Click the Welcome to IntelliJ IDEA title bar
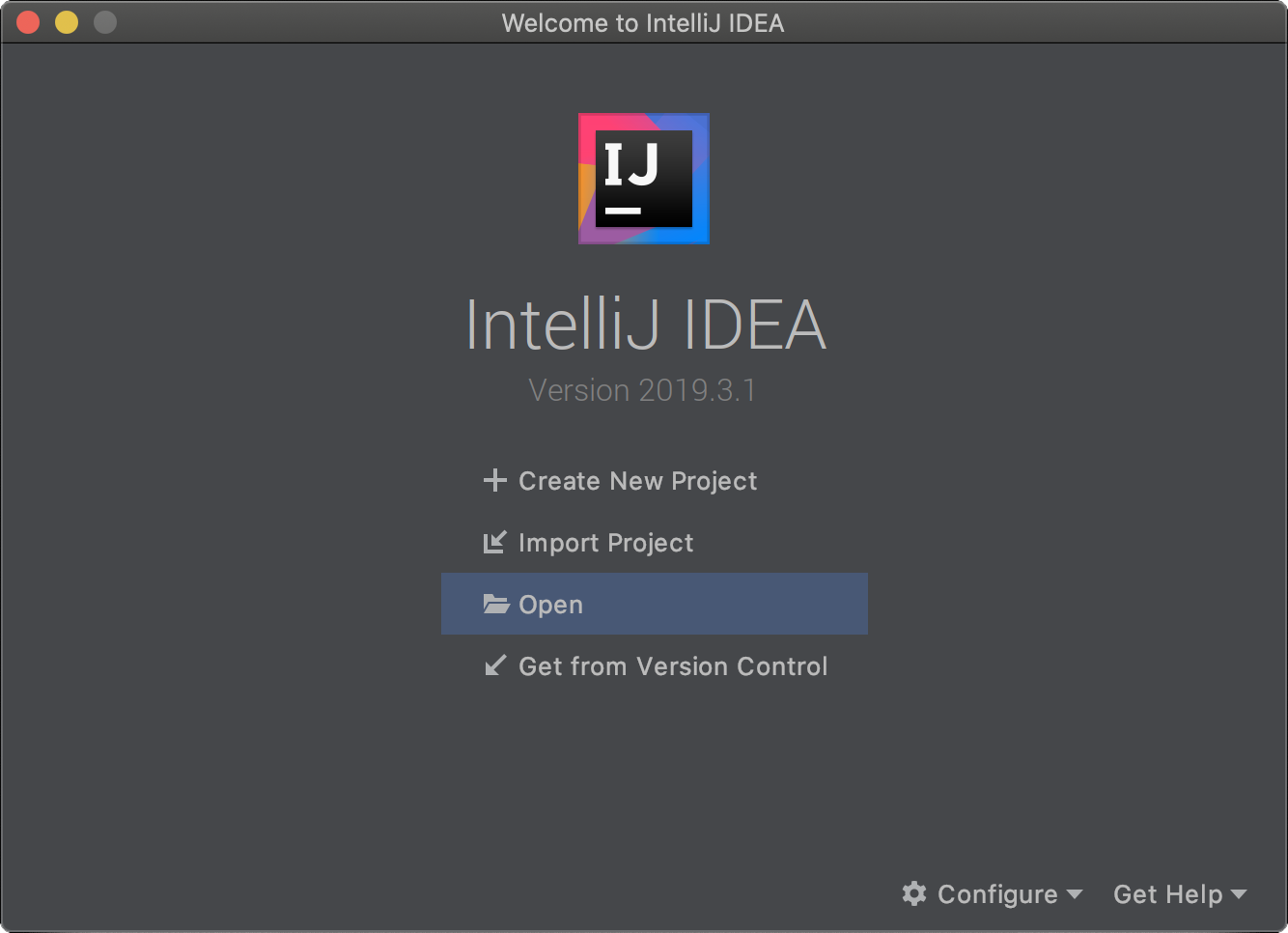1288x933 pixels. coord(644,22)
